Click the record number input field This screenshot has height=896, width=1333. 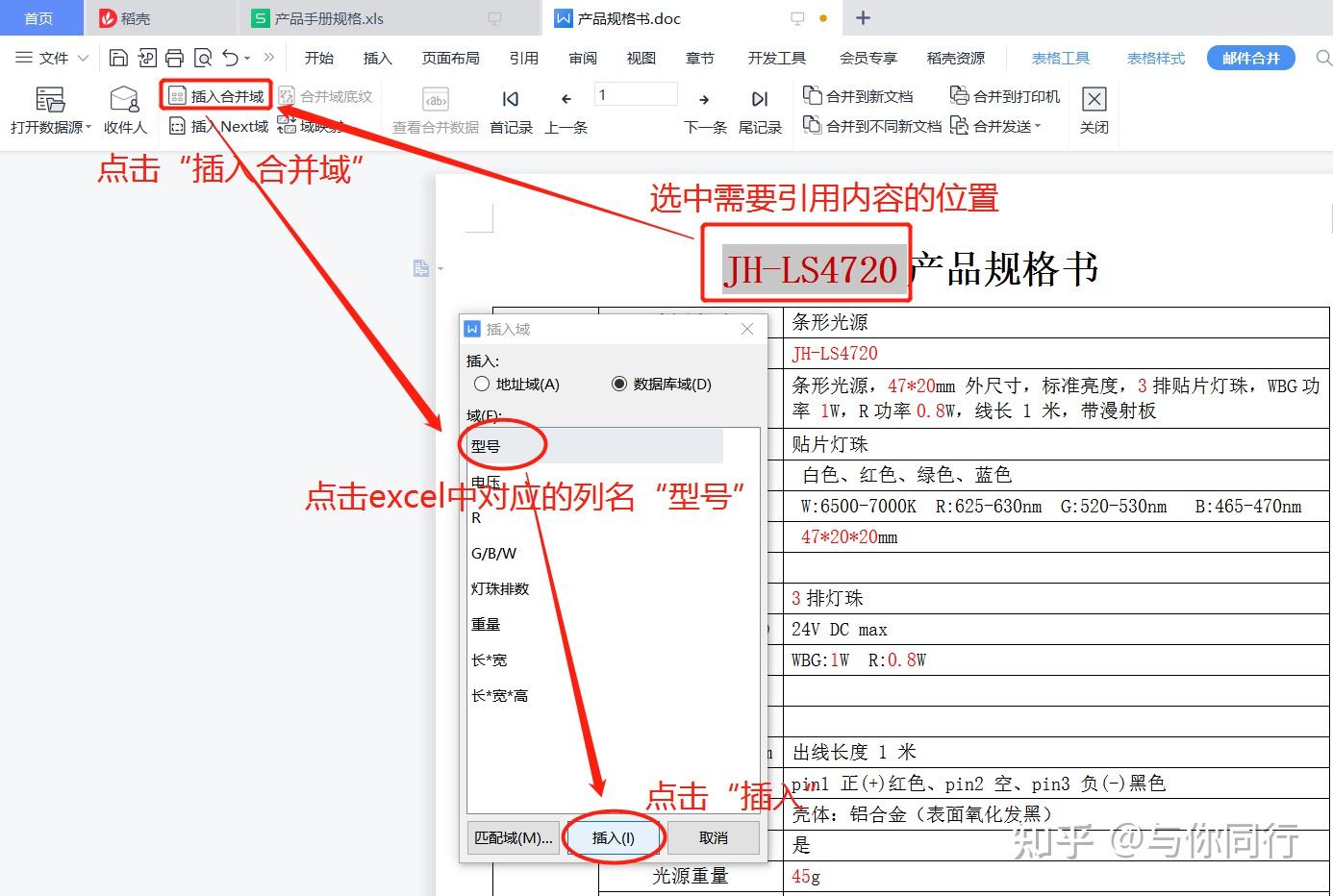[x=635, y=93]
